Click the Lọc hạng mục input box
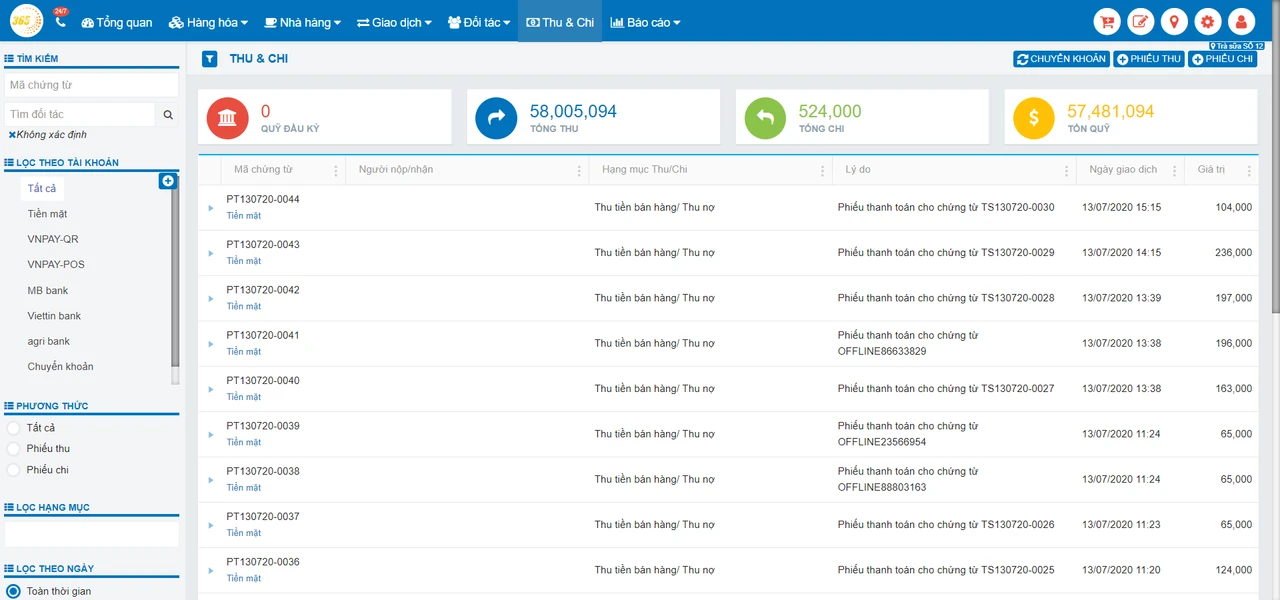Viewport: 1280px width, 600px height. pos(91,534)
